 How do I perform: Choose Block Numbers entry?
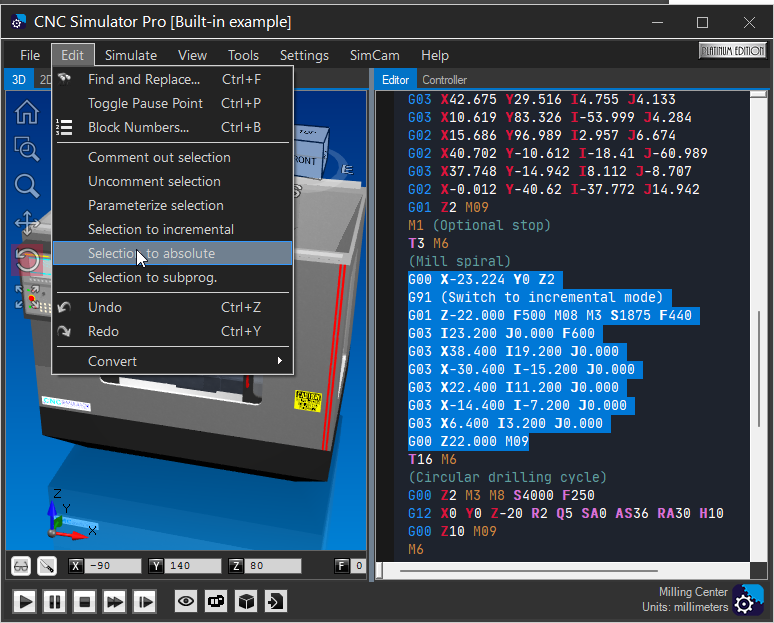172,127
